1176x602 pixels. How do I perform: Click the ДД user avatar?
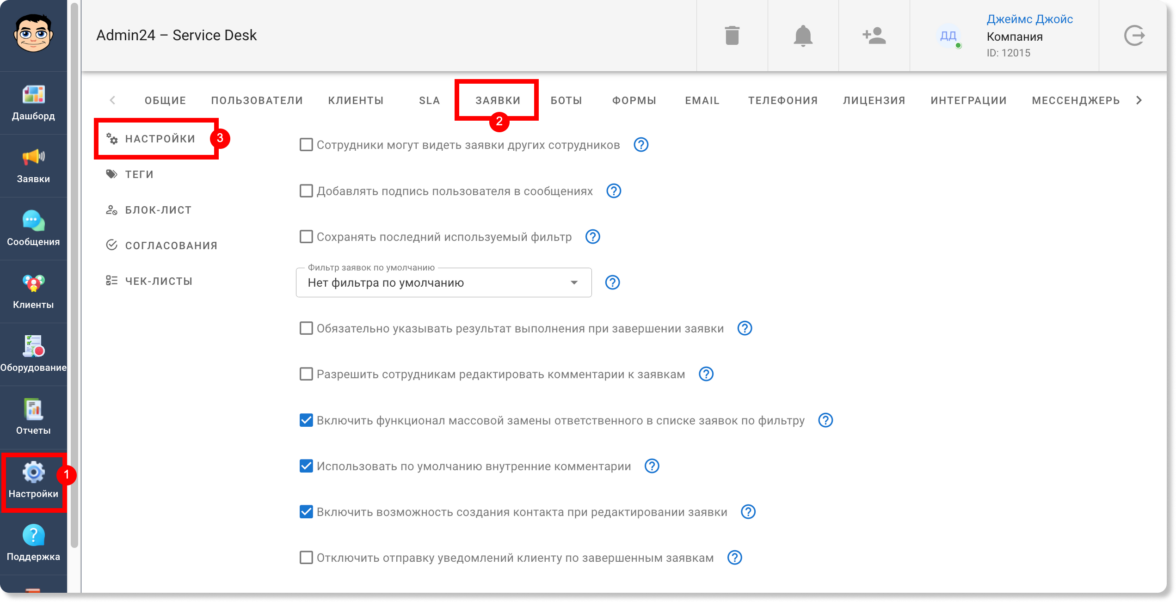[949, 36]
